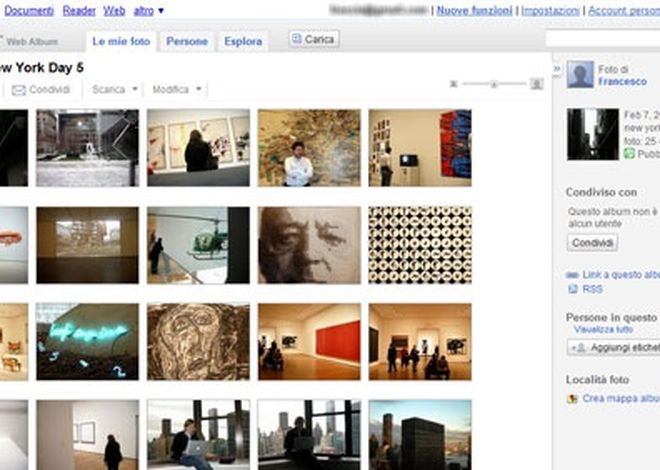Image resolution: width=660 pixels, height=470 pixels.
Task: Open the snowy courtyard building photo
Action: pos(87,148)
